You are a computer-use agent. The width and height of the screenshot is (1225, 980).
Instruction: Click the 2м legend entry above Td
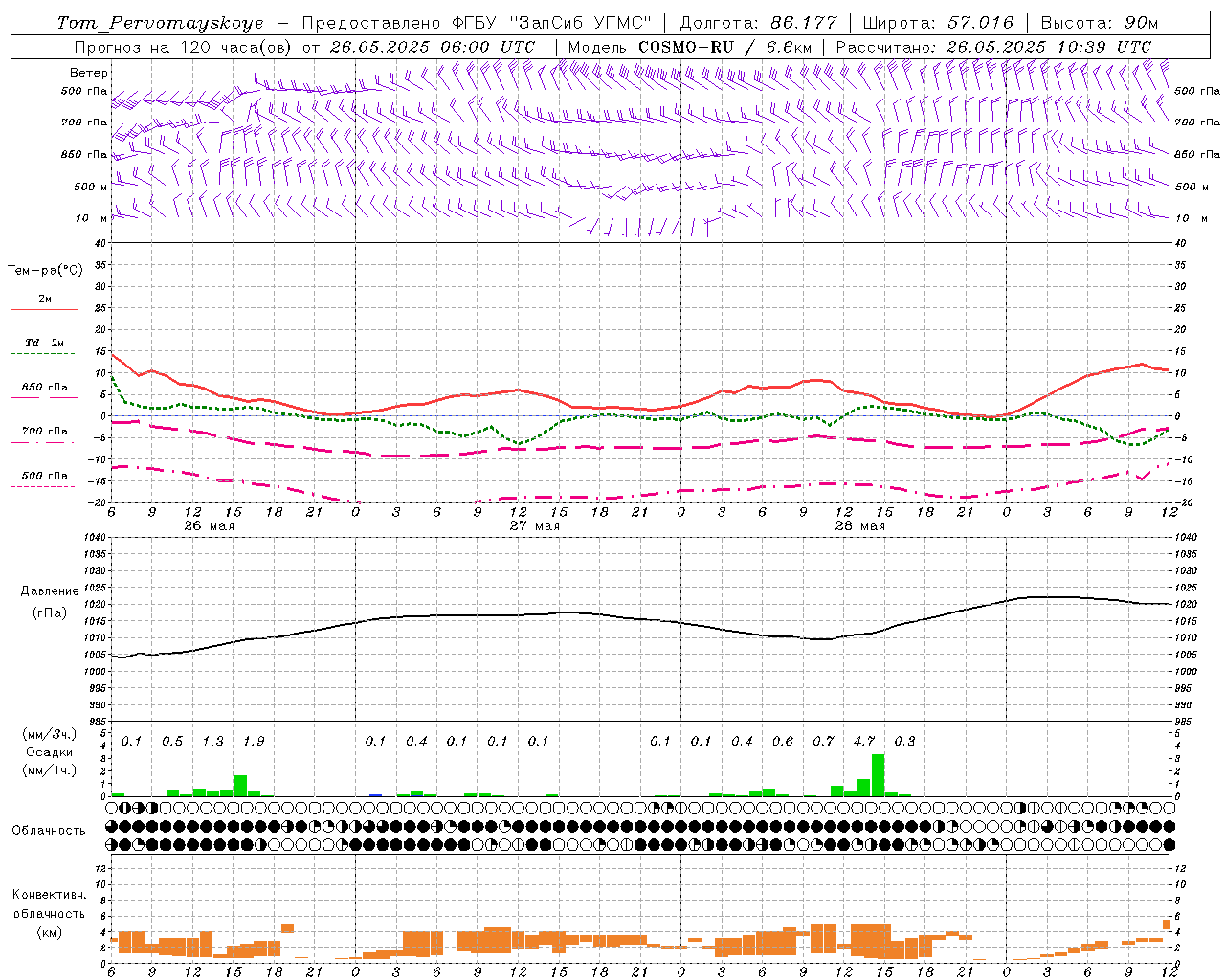coord(45,300)
